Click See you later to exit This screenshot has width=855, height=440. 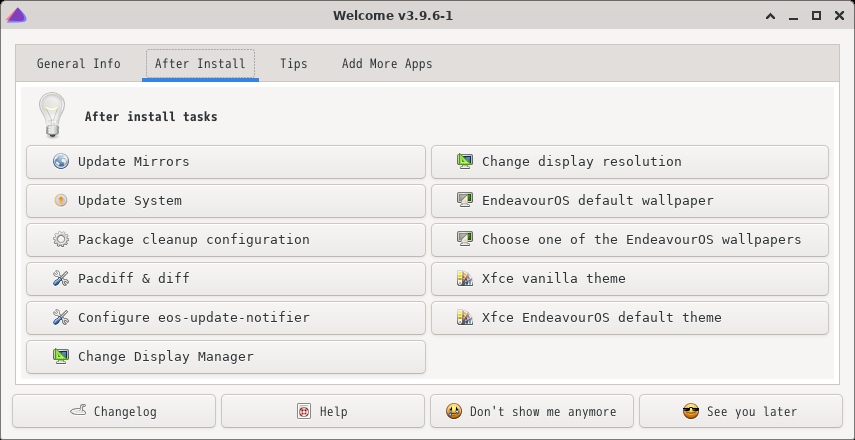(740, 411)
